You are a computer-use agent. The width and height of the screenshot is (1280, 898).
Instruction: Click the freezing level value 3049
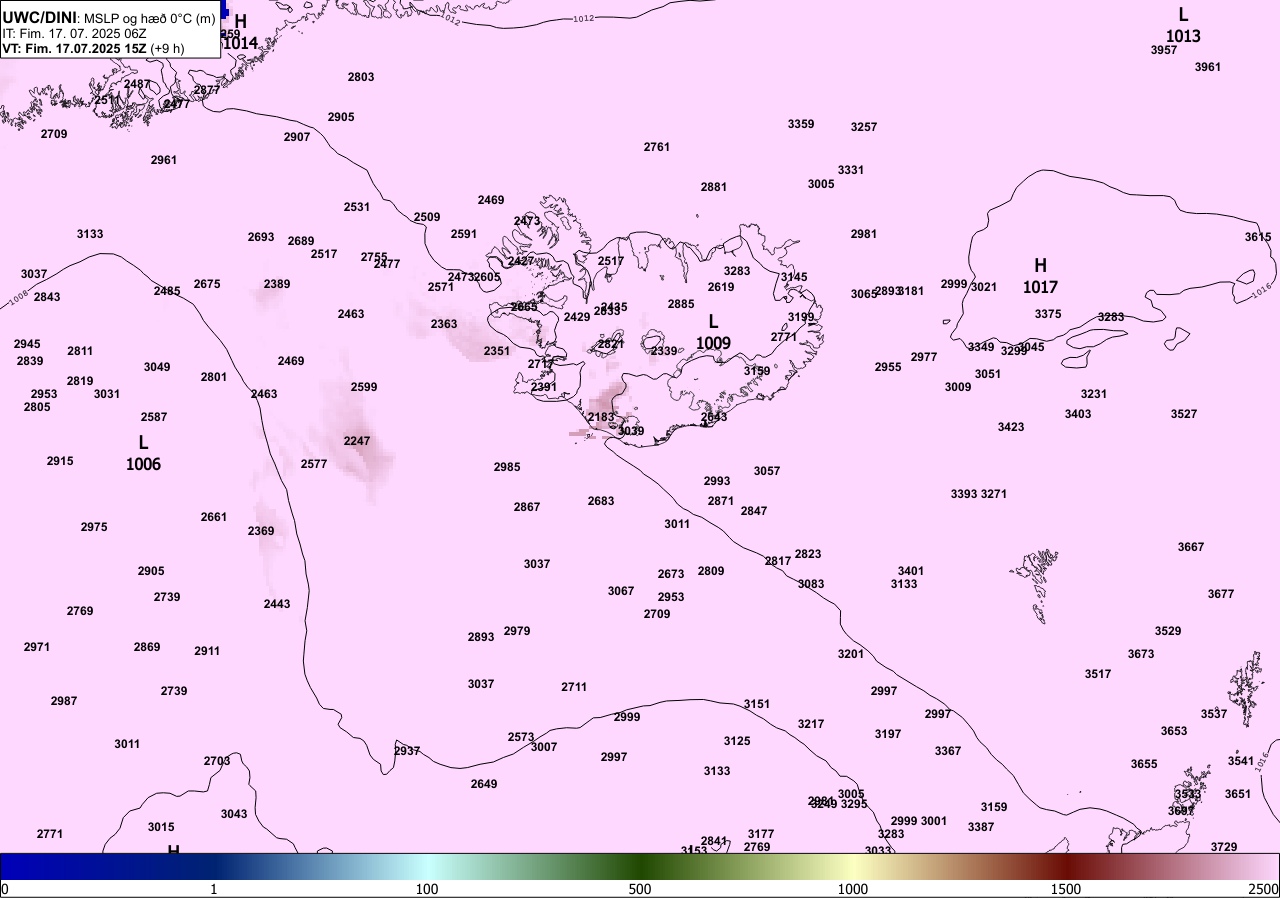point(157,367)
